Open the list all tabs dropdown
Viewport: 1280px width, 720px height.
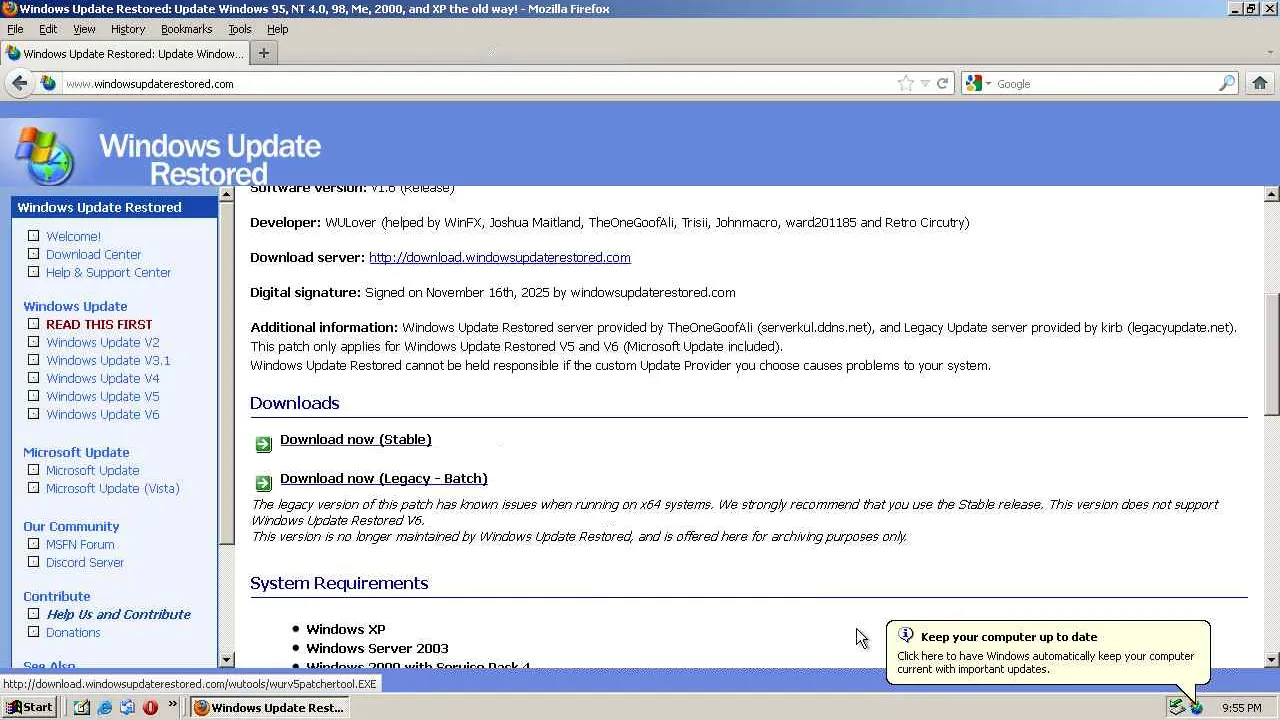[1270, 53]
